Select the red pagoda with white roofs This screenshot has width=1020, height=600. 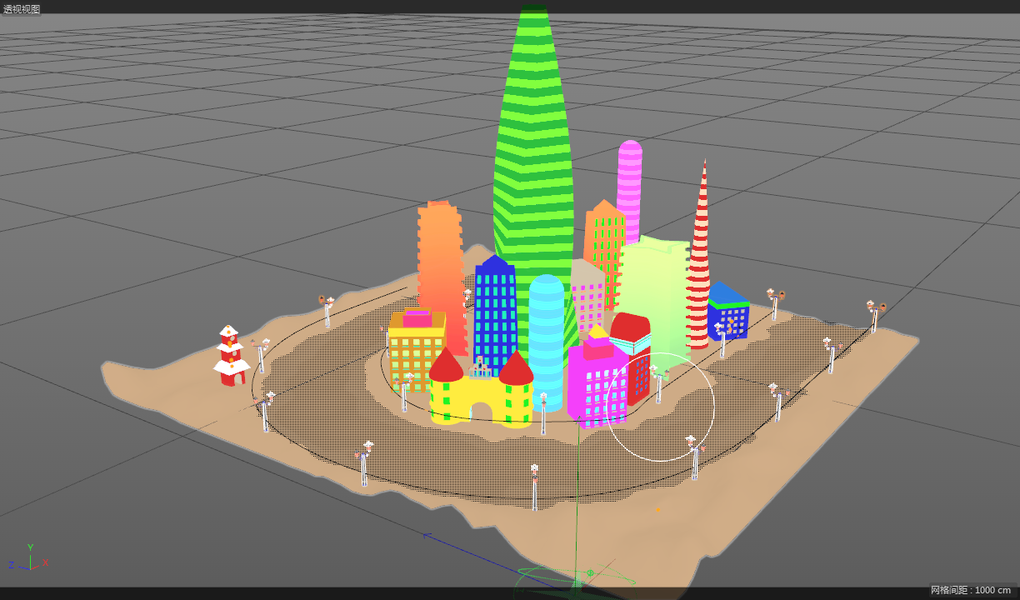point(230,355)
